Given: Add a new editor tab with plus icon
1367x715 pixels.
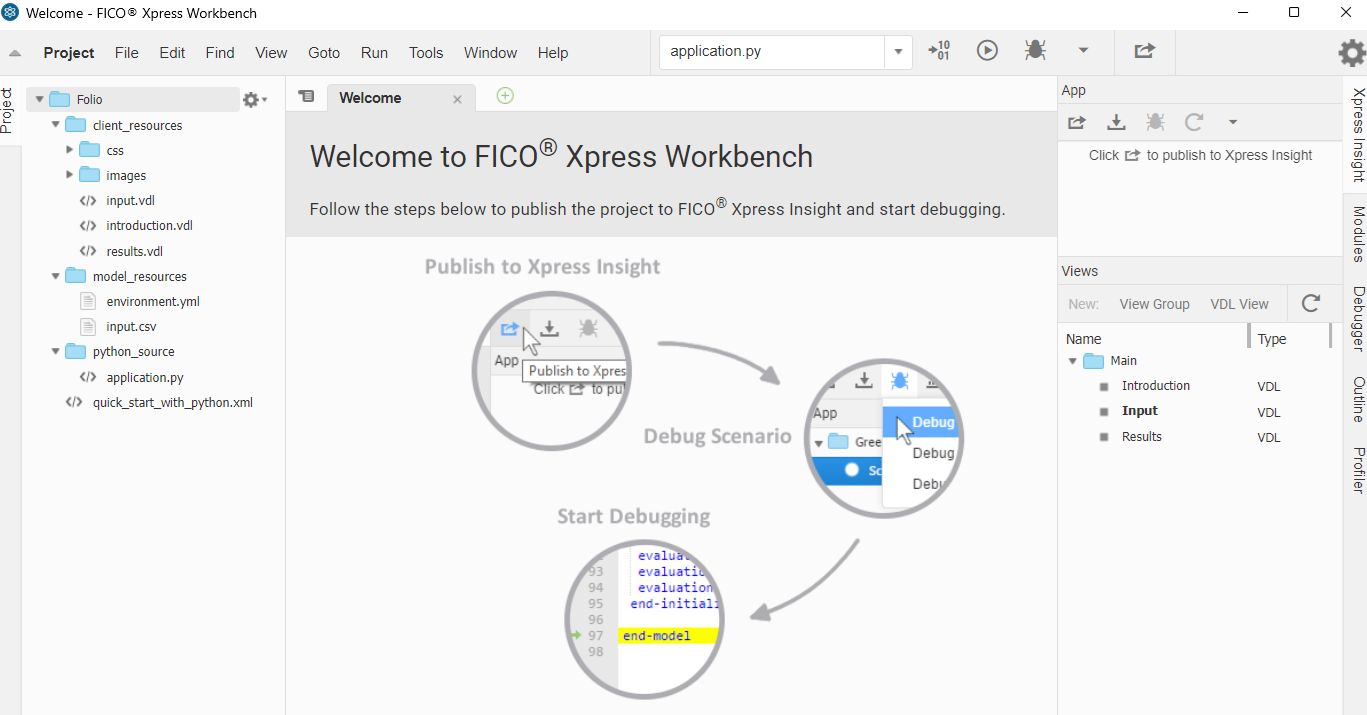Looking at the screenshot, I should point(505,96).
